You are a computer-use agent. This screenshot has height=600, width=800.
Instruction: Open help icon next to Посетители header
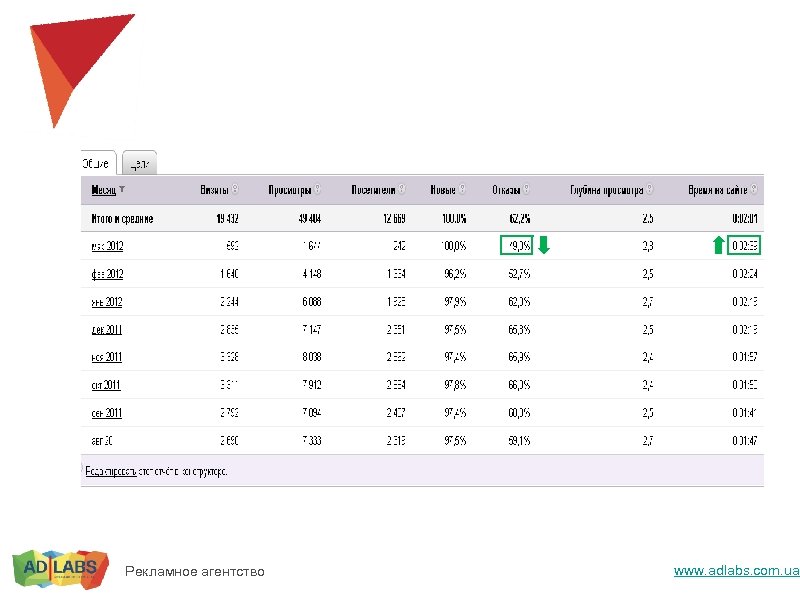pyautogui.click(x=402, y=189)
